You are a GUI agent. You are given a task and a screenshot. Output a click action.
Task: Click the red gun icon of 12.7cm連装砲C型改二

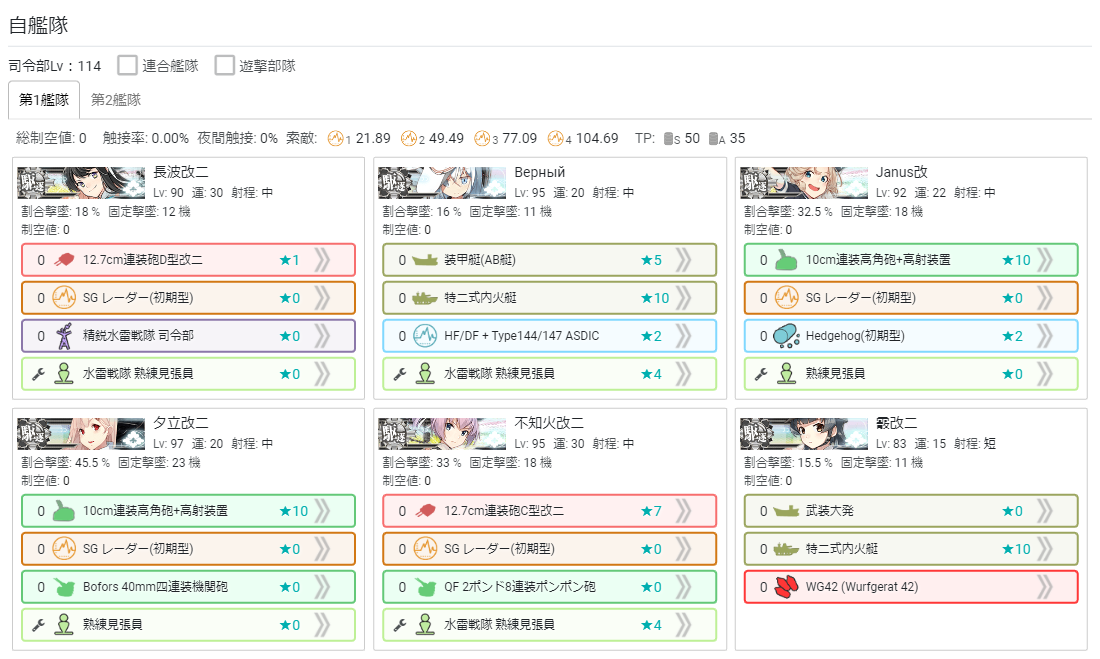[x=425, y=511]
